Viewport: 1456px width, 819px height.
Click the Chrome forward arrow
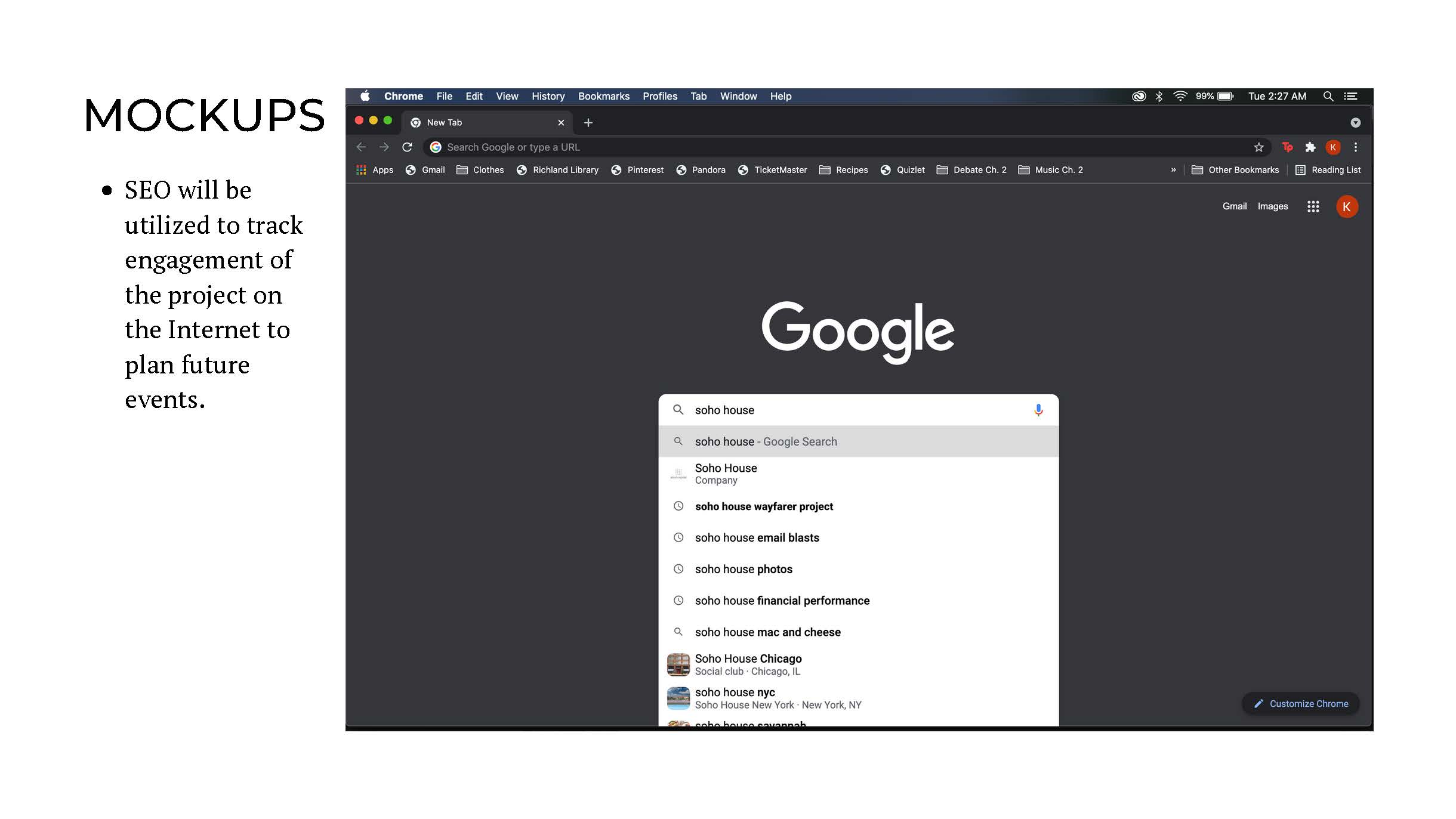tap(384, 147)
